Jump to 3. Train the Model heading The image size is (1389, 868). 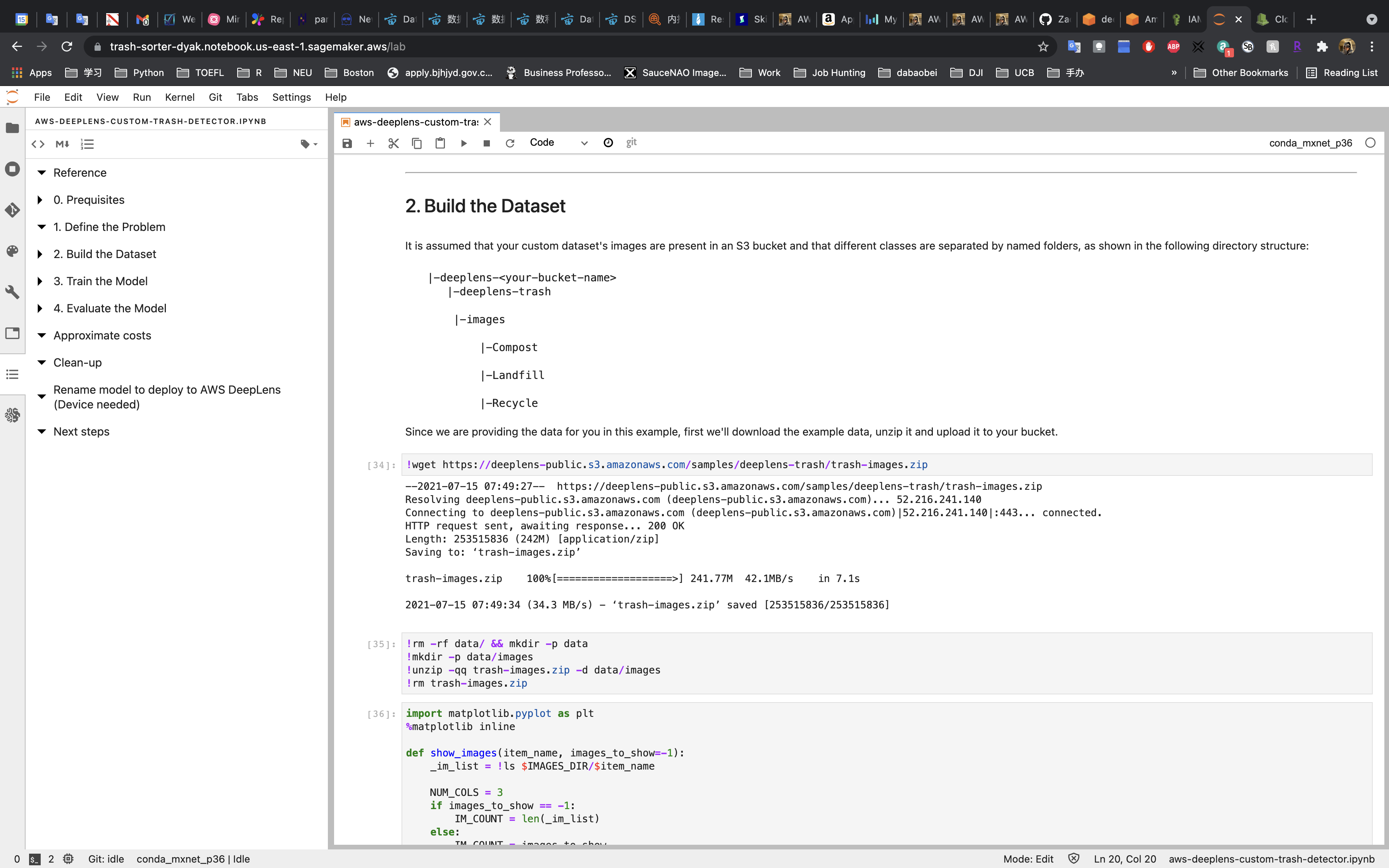[x=100, y=281]
